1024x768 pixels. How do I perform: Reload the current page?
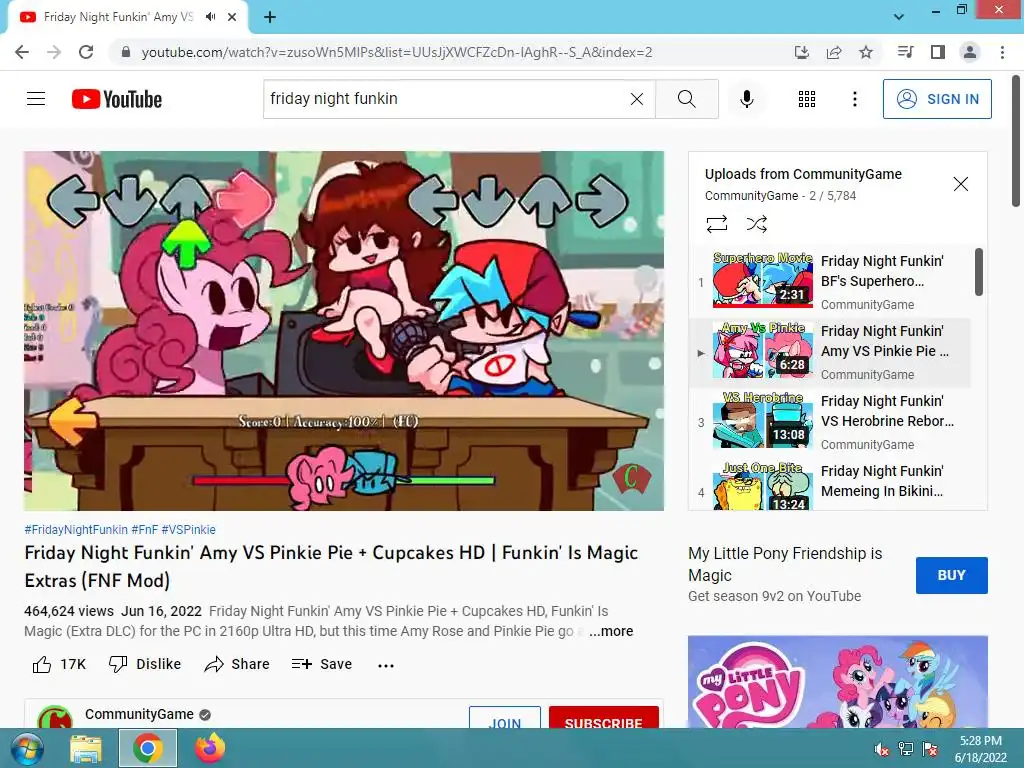tap(86, 52)
